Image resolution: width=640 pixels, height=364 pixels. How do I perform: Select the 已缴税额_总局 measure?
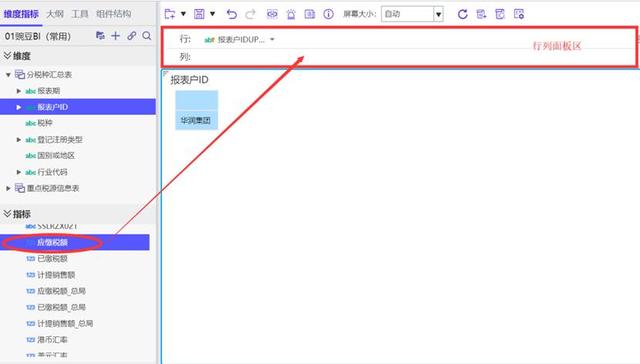click(x=61, y=307)
